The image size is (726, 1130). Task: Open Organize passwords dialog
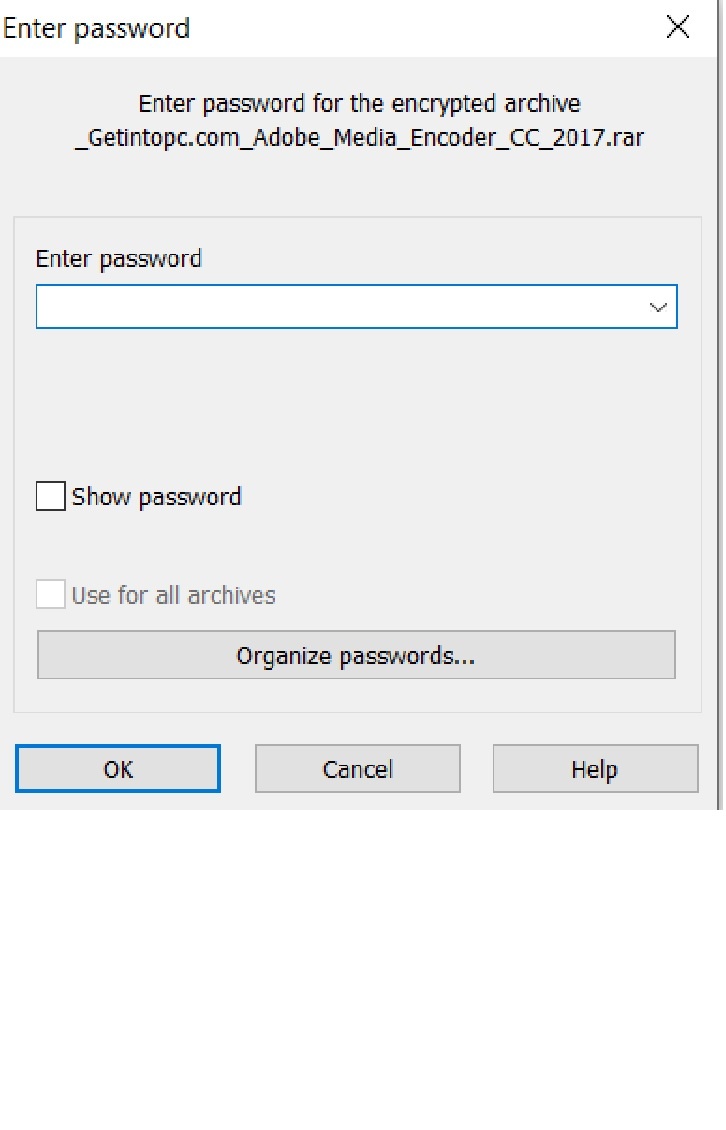point(356,655)
